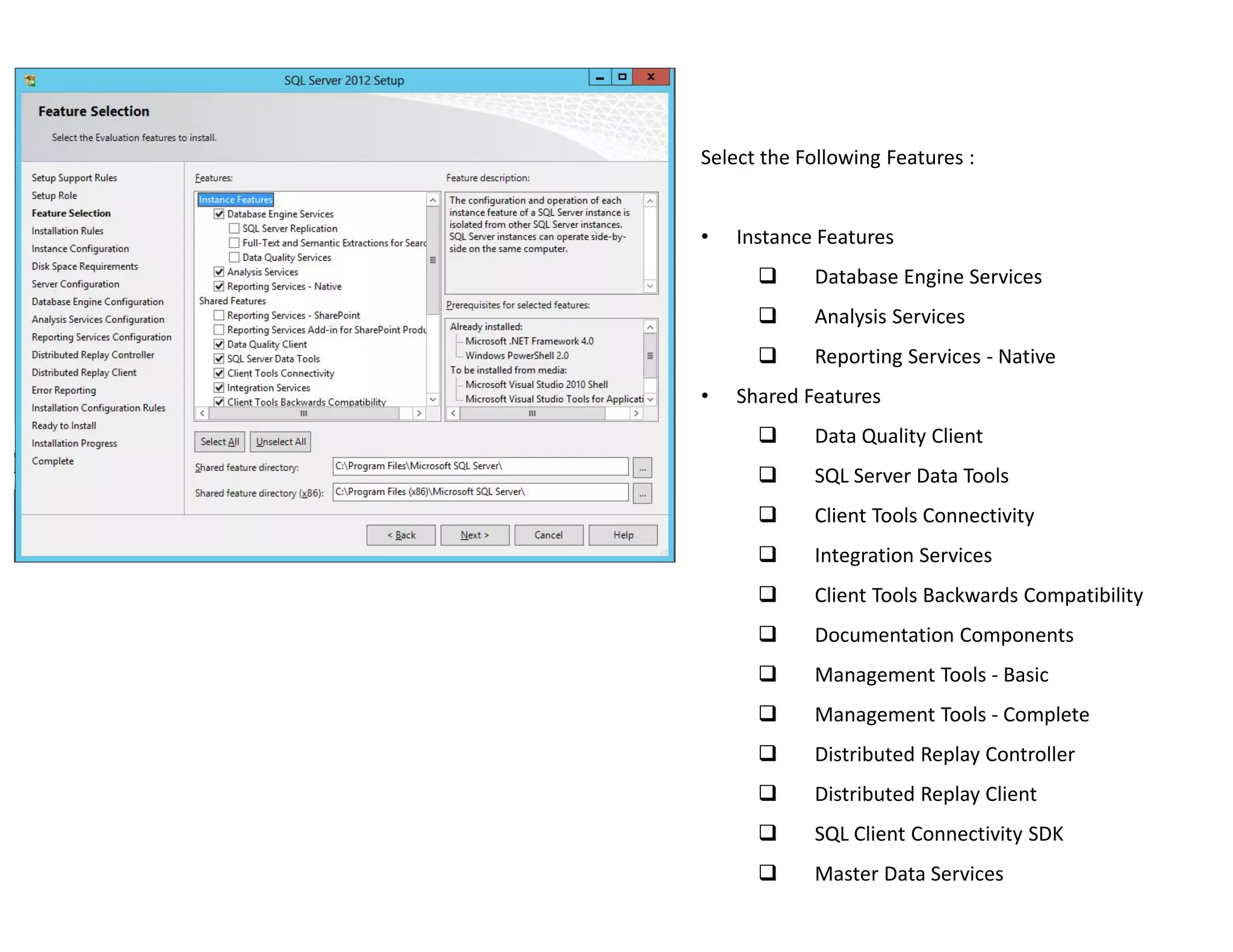Go to previous step with Back
This screenshot has height=952, width=1233.
401,535
